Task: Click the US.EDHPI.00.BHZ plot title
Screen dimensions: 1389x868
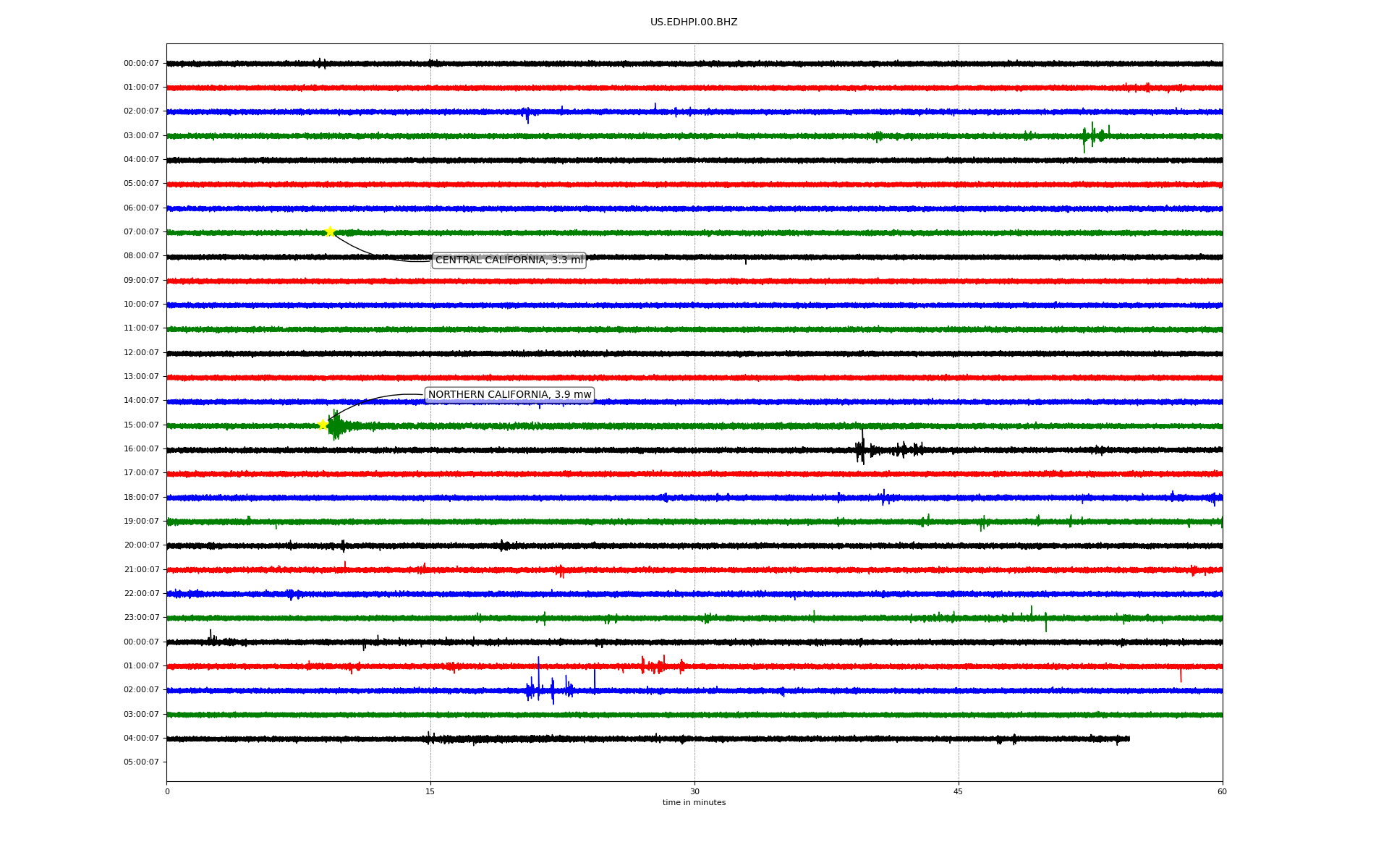Action: (693, 22)
